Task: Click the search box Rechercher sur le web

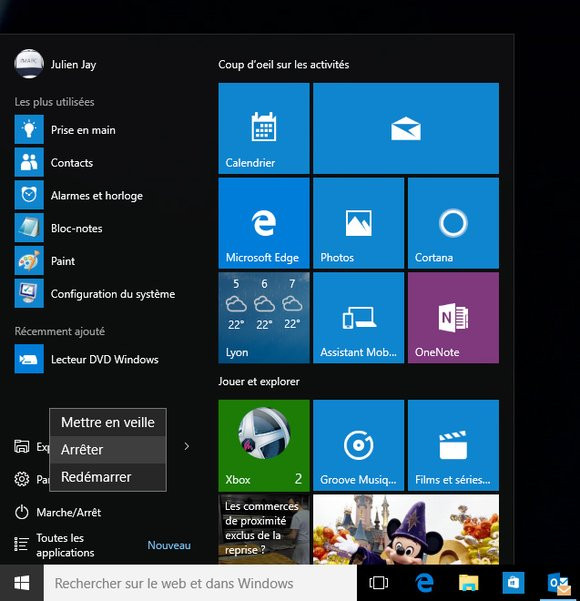Action: point(200,583)
